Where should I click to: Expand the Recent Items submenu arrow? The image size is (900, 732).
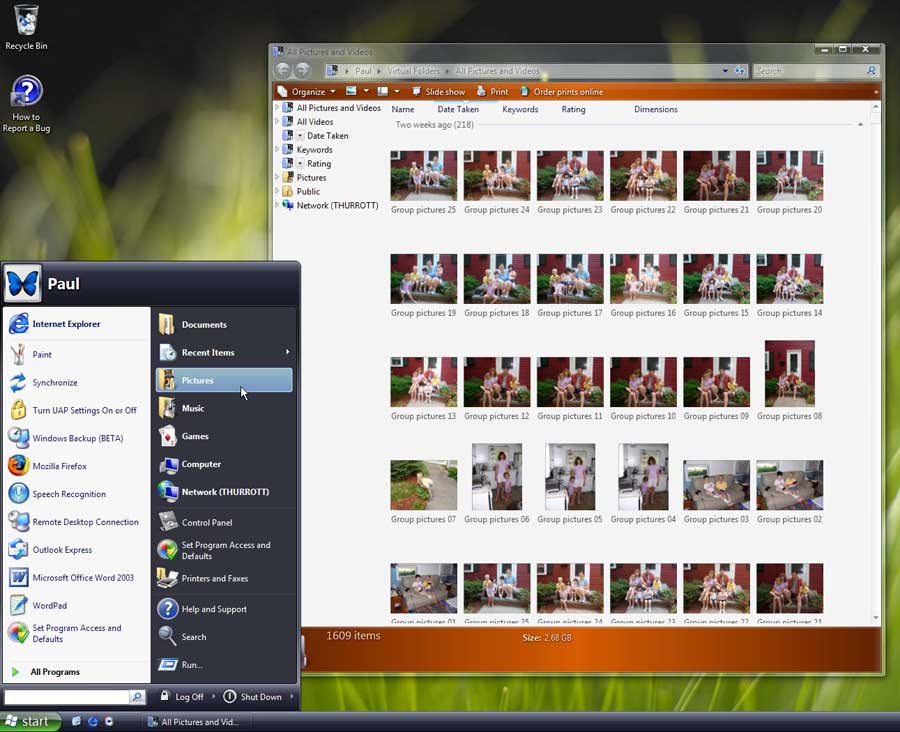click(287, 352)
